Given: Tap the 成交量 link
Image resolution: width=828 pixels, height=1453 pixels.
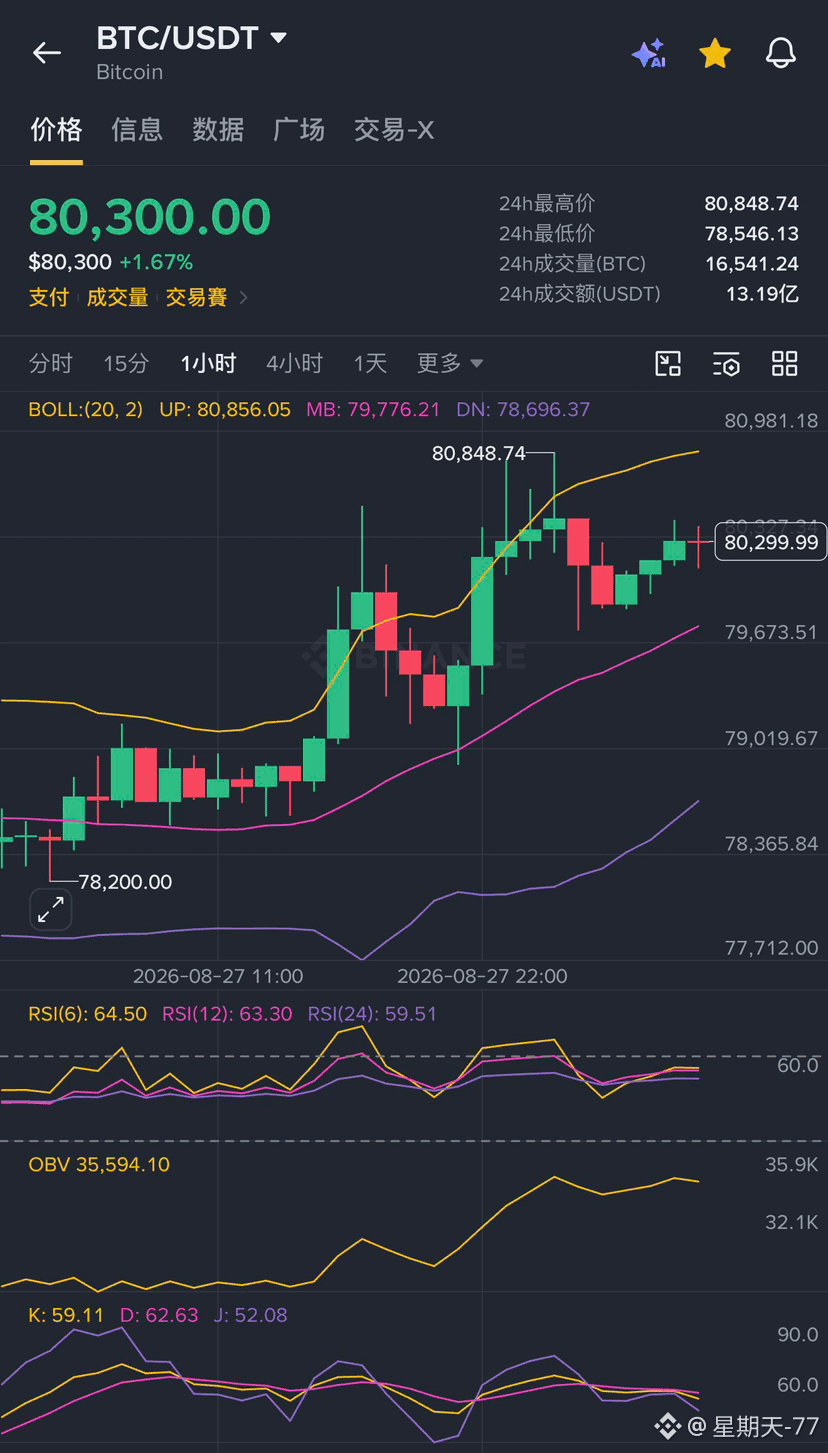Looking at the screenshot, I should (117, 297).
